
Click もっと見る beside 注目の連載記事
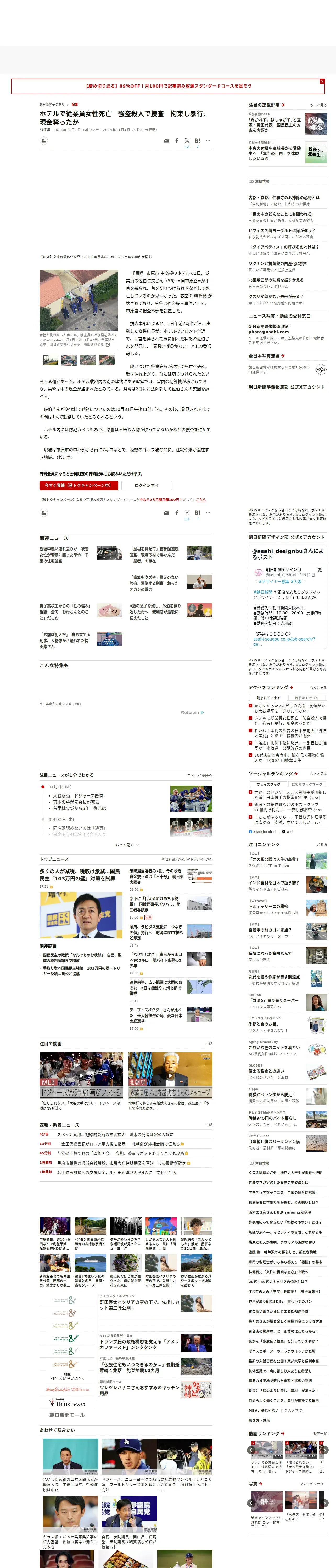[318, 105]
